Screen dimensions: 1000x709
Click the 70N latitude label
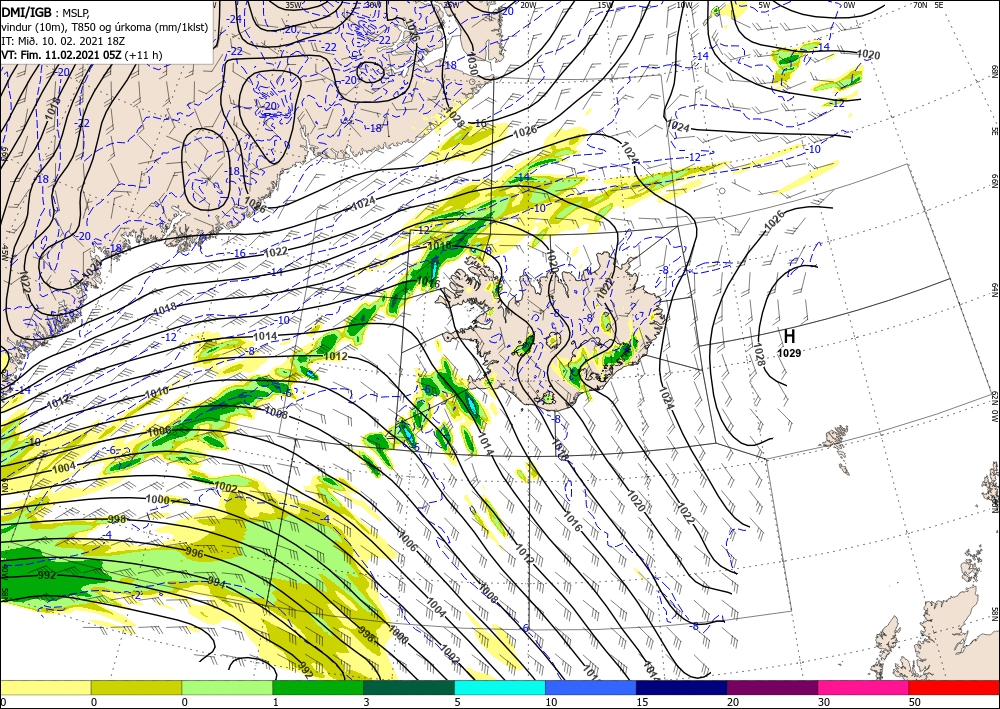[920, 5]
